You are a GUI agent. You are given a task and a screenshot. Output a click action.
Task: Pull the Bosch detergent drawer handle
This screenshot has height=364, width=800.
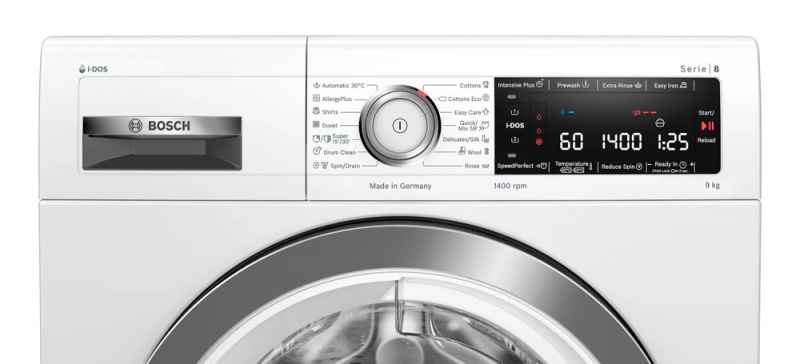162,126
